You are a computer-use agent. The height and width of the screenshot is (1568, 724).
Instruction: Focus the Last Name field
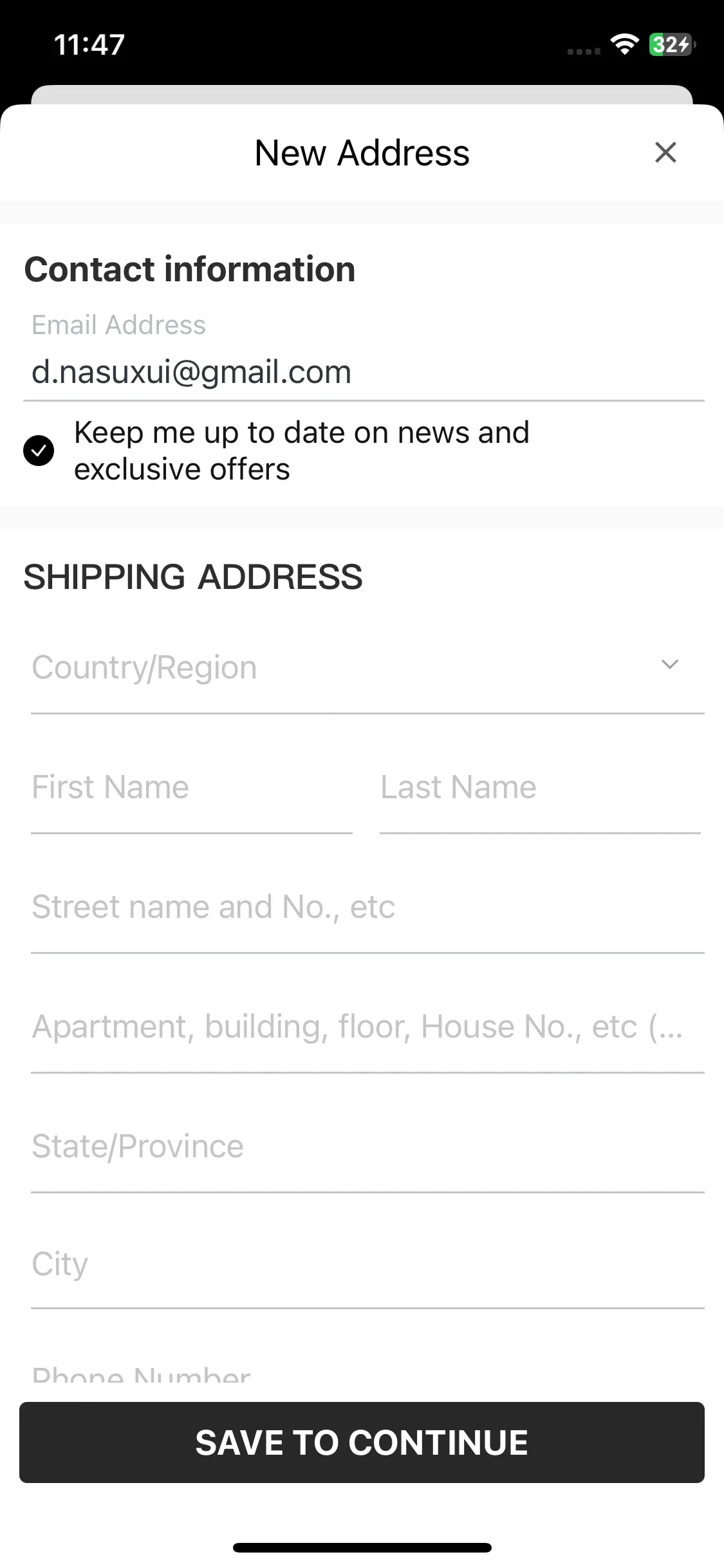[540, 788]
